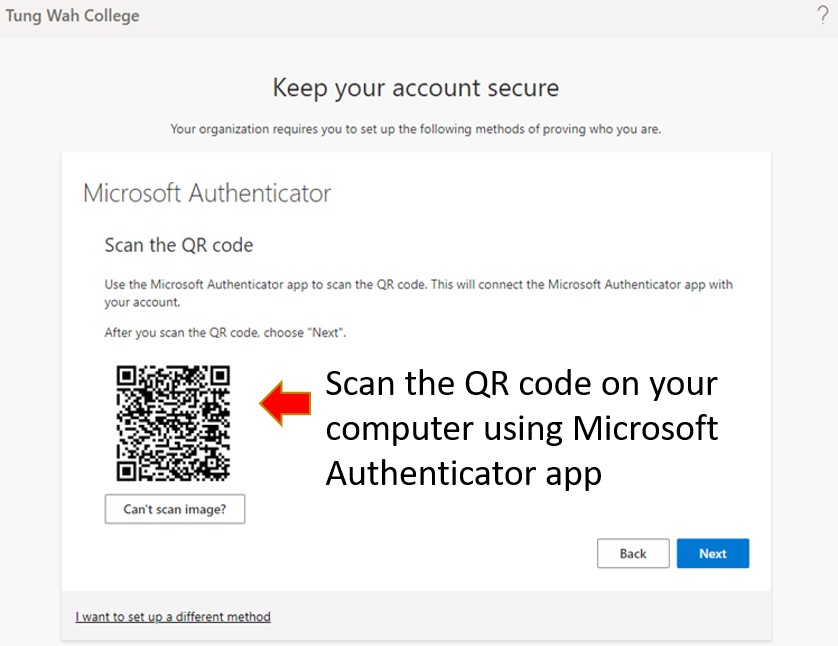Click the red arrow pointing at QR code
The width and height of the screenshot is (838, 646).
point(285,403)
